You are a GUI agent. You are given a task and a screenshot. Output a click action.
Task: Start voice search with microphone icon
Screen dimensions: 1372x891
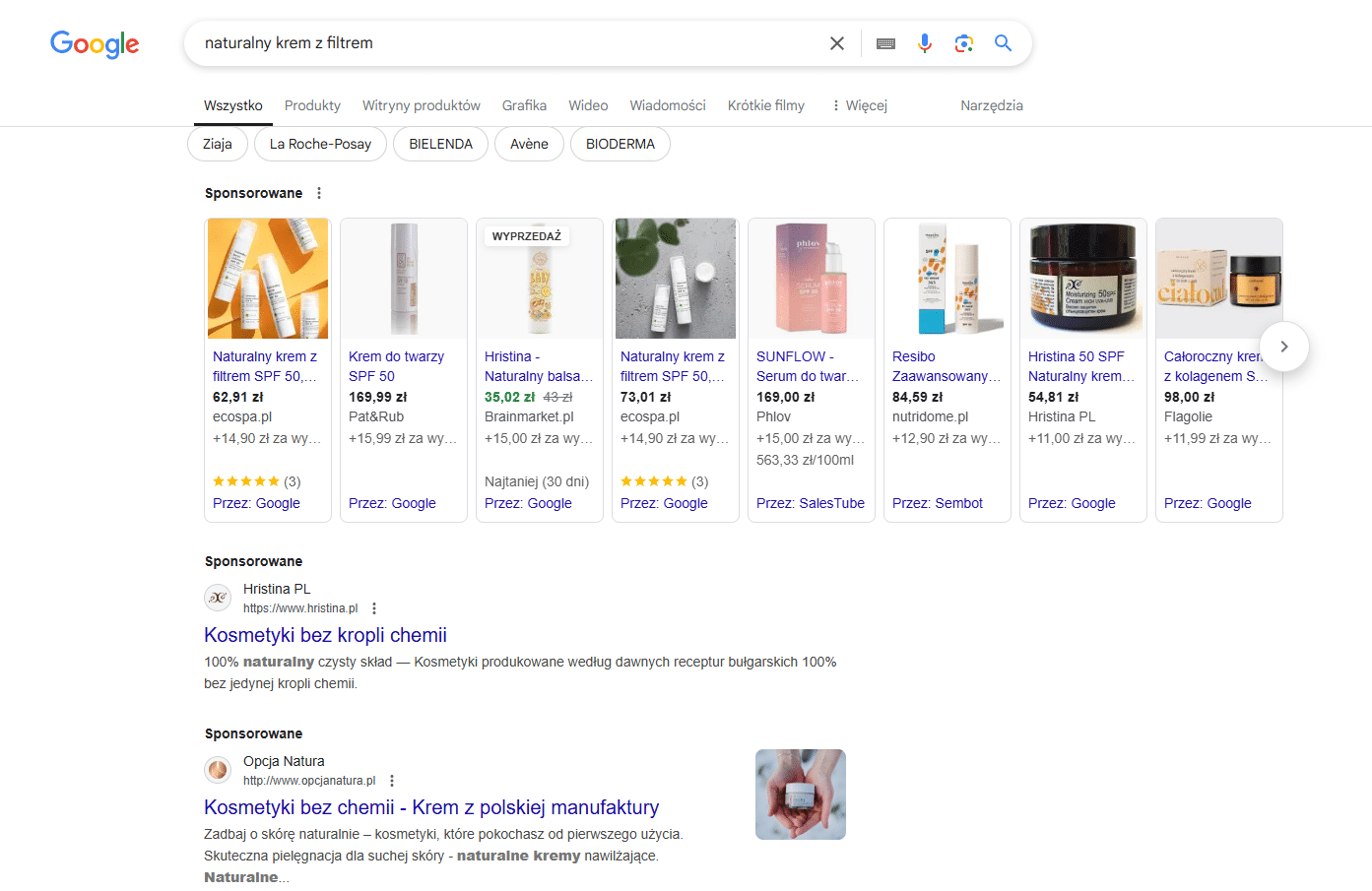(x=924, y=43)
